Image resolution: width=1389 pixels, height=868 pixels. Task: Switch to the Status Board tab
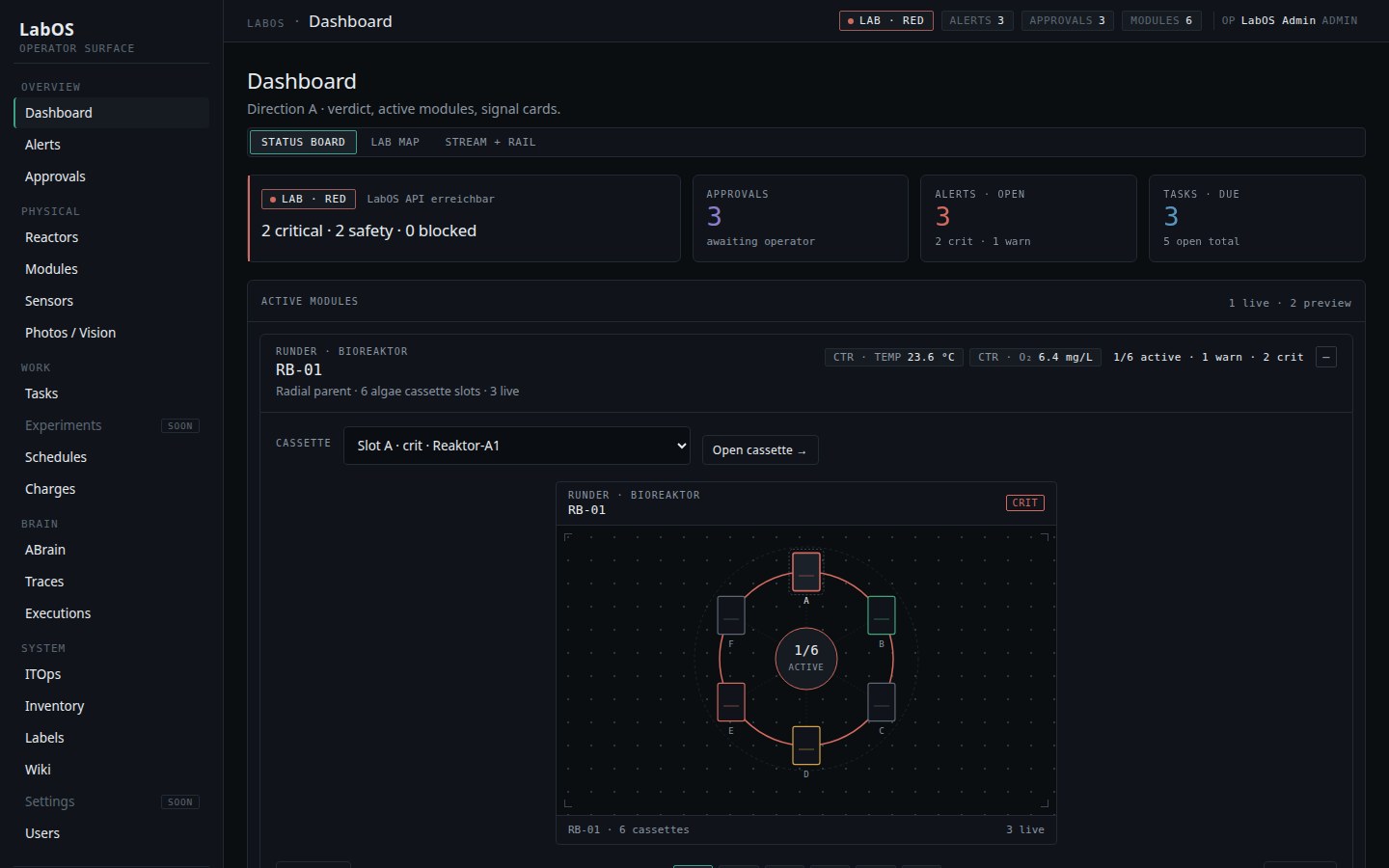pos(303,142)
